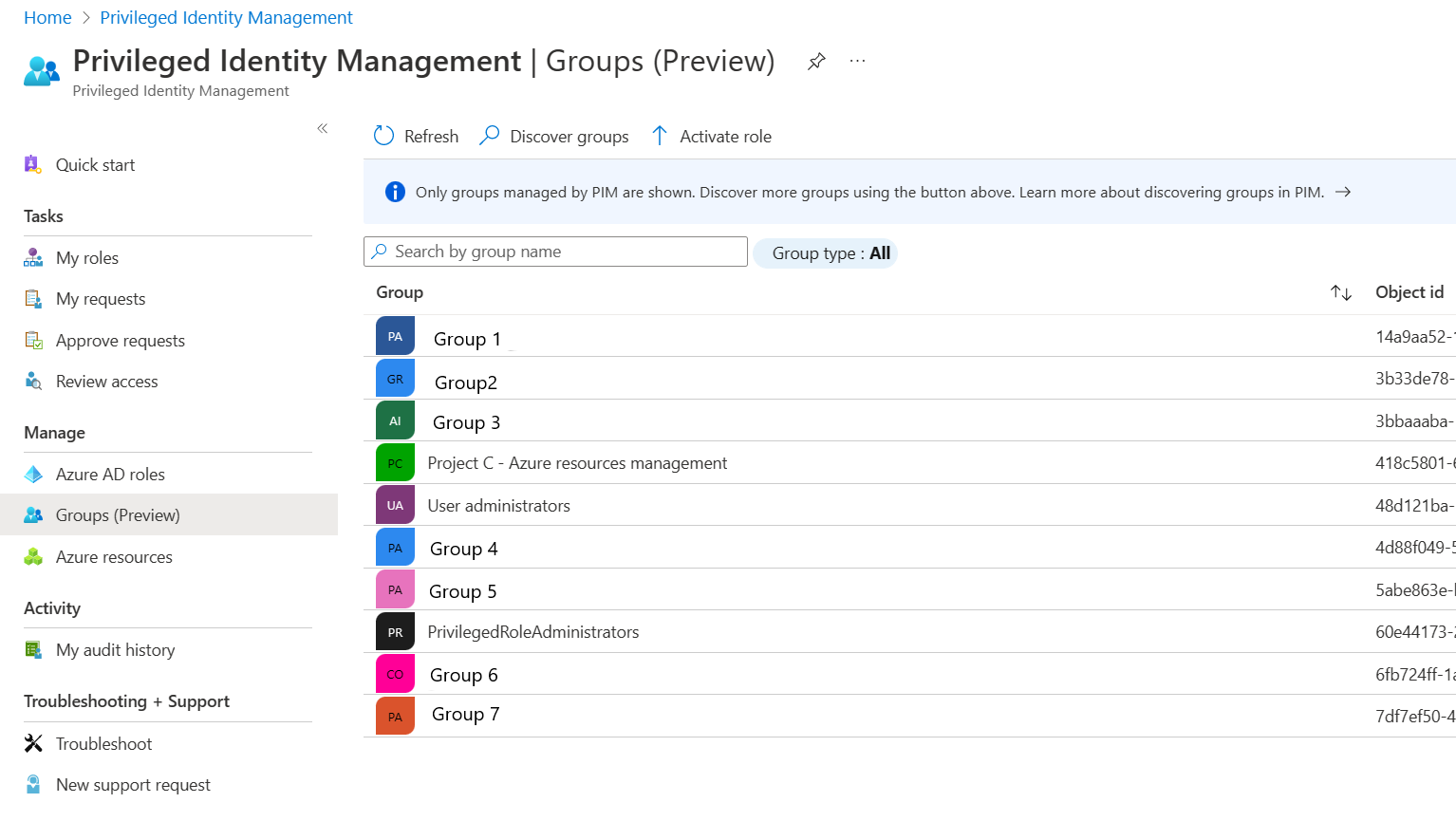Click the New support request icon
This screenshot has width=1456, height=840.
click(x=33, y=784)
